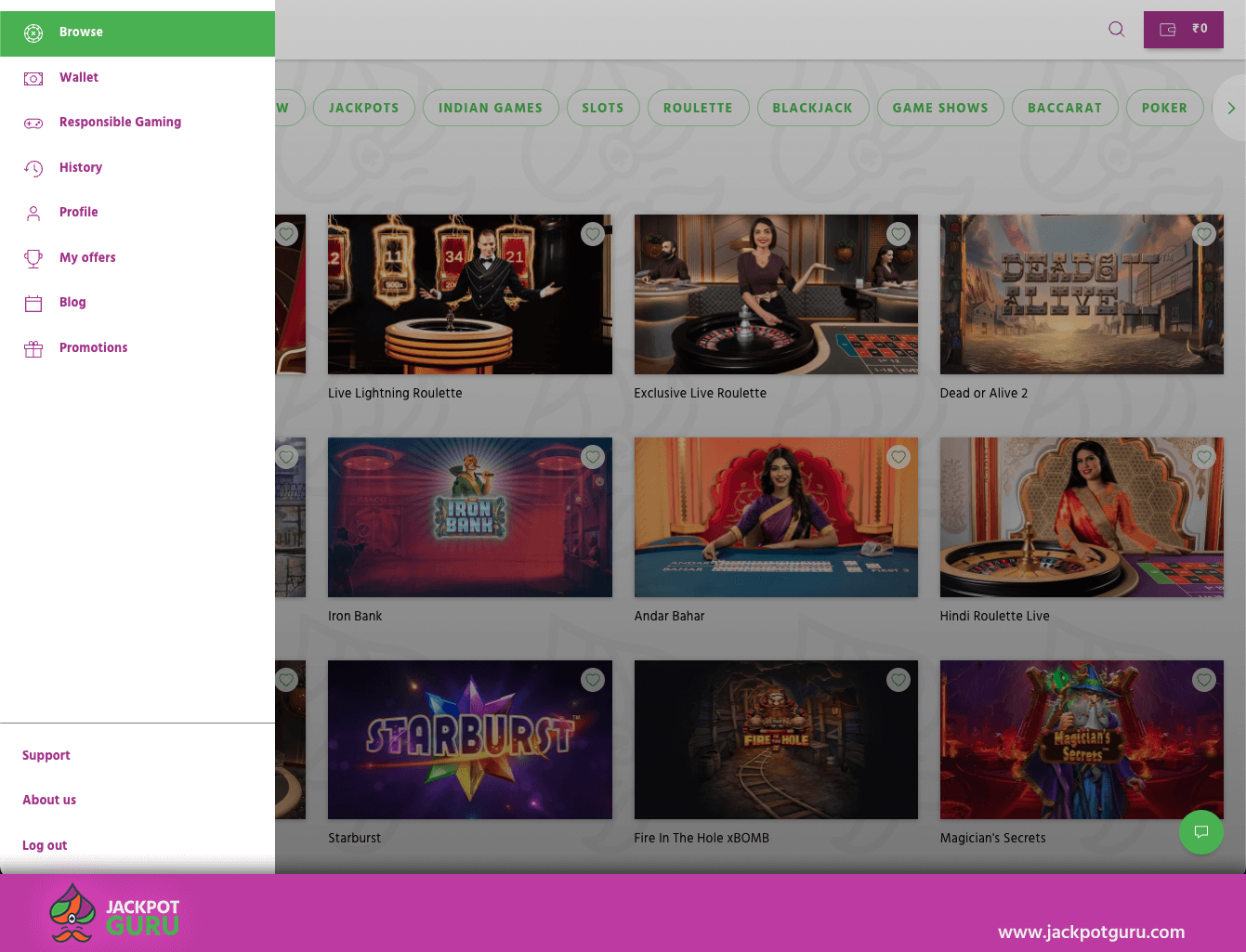Click the 'Andar Bahar' title text
The width and height of the screenshot is (1246, 952).
[669, 616]
